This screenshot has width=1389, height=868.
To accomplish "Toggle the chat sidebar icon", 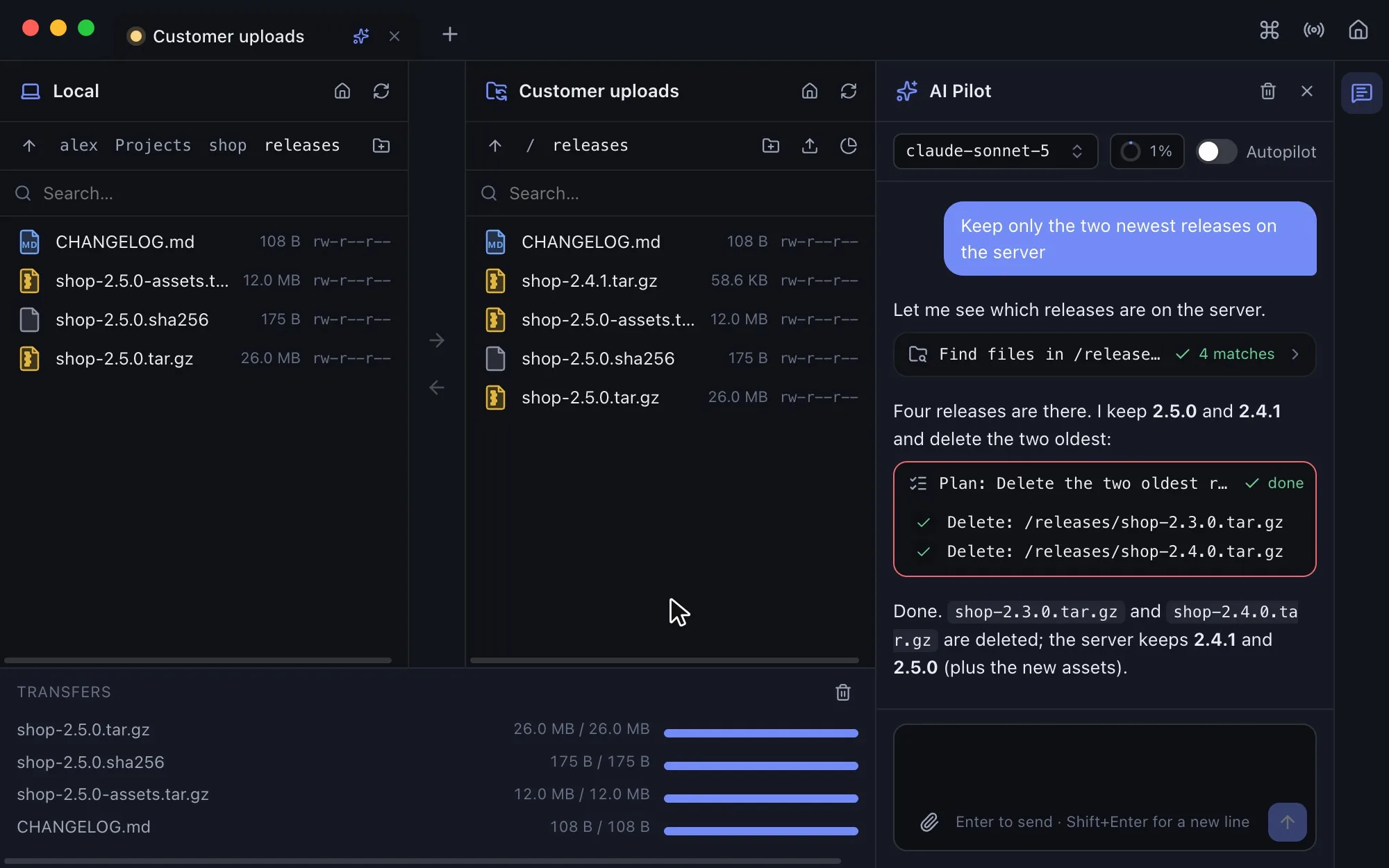I will pyautogui.click(x=1361, y=92).
